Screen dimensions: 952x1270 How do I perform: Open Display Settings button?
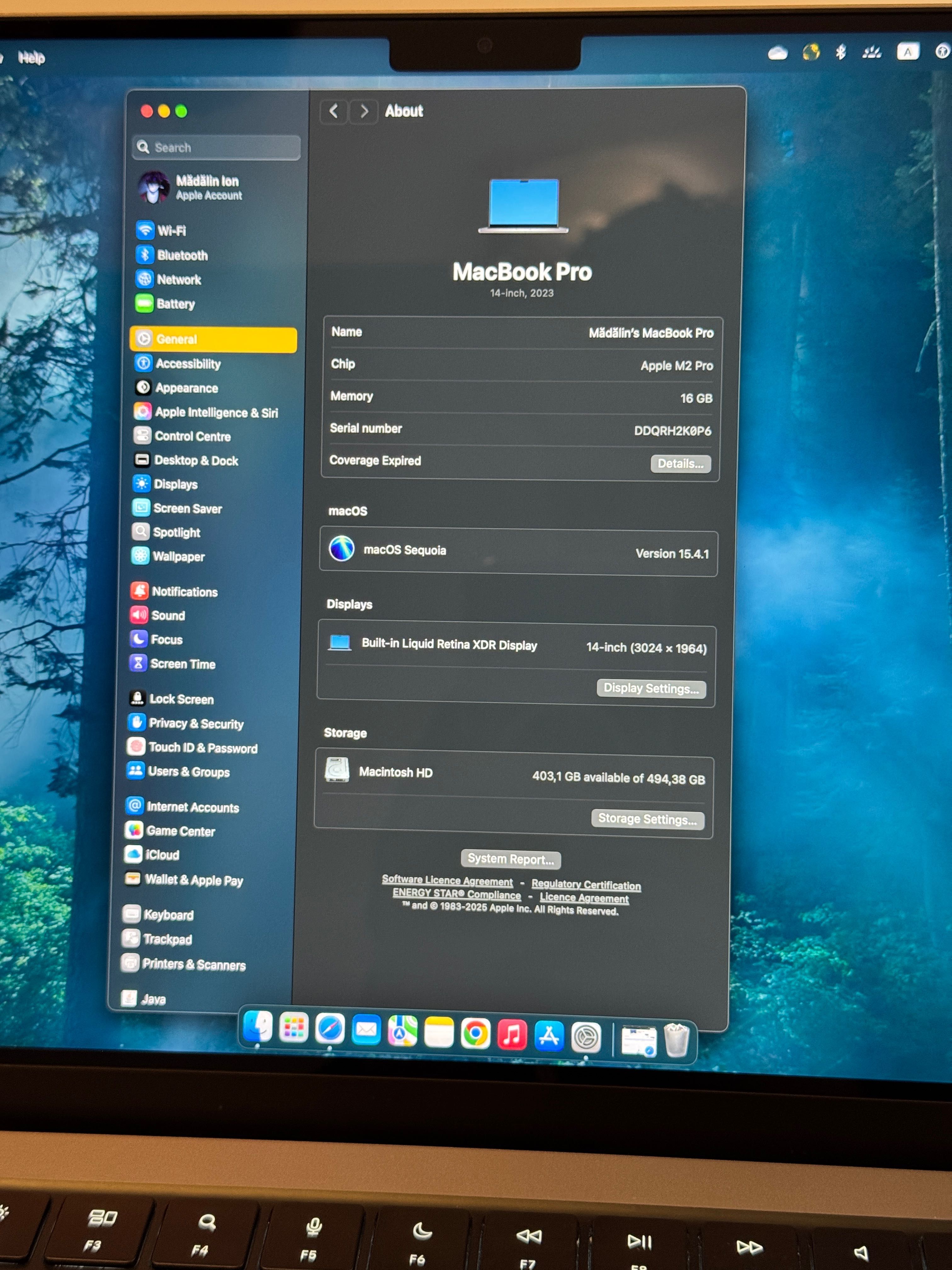(651, 689)
